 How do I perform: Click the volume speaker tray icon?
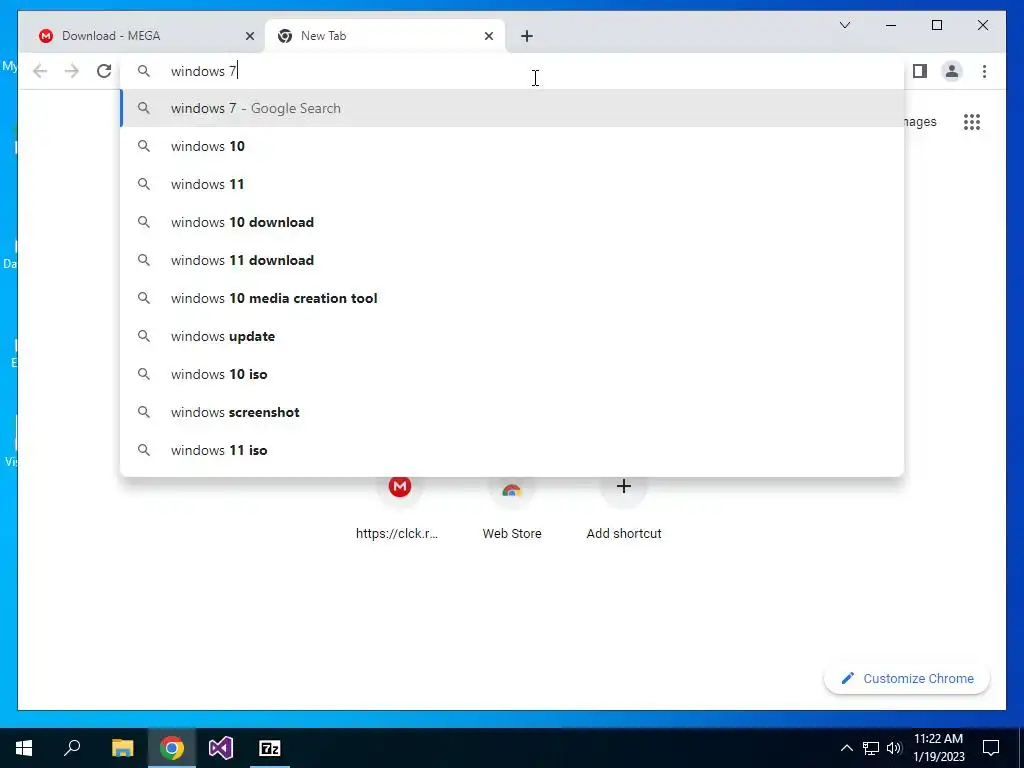[894, 748]
